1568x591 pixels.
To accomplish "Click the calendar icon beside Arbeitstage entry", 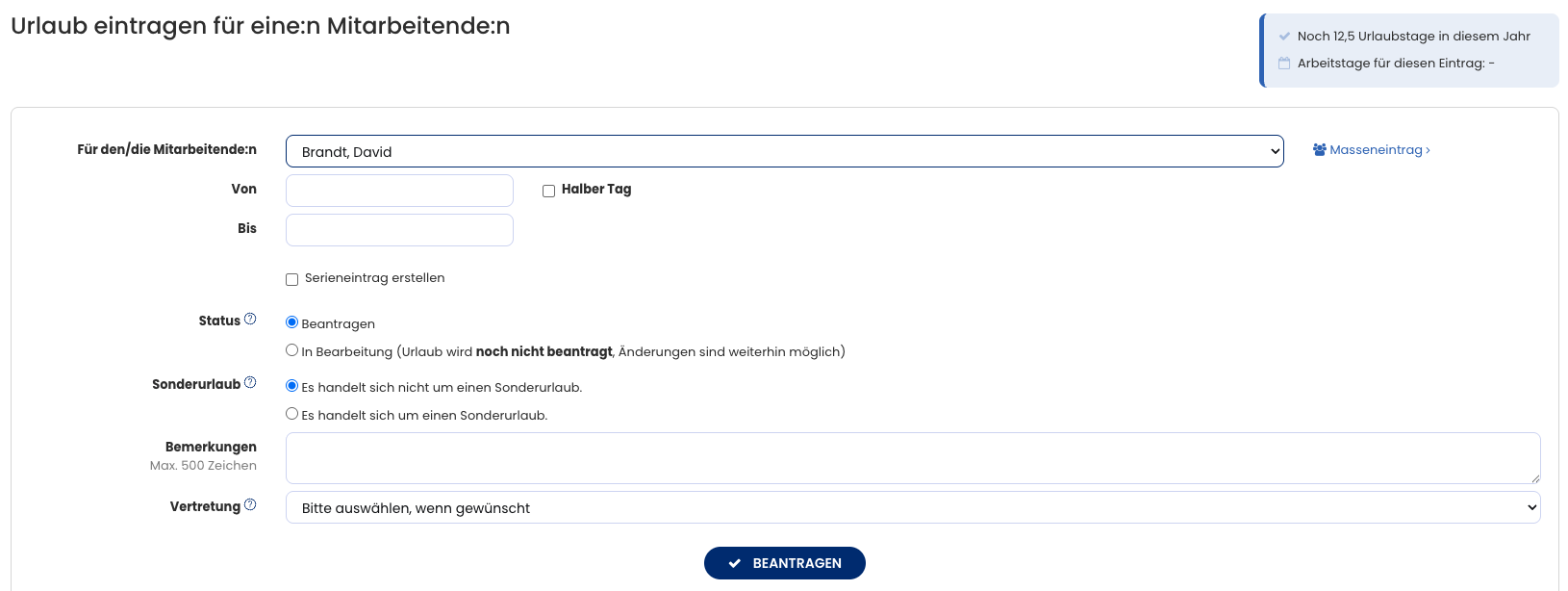I will [x=1284, y=64].
